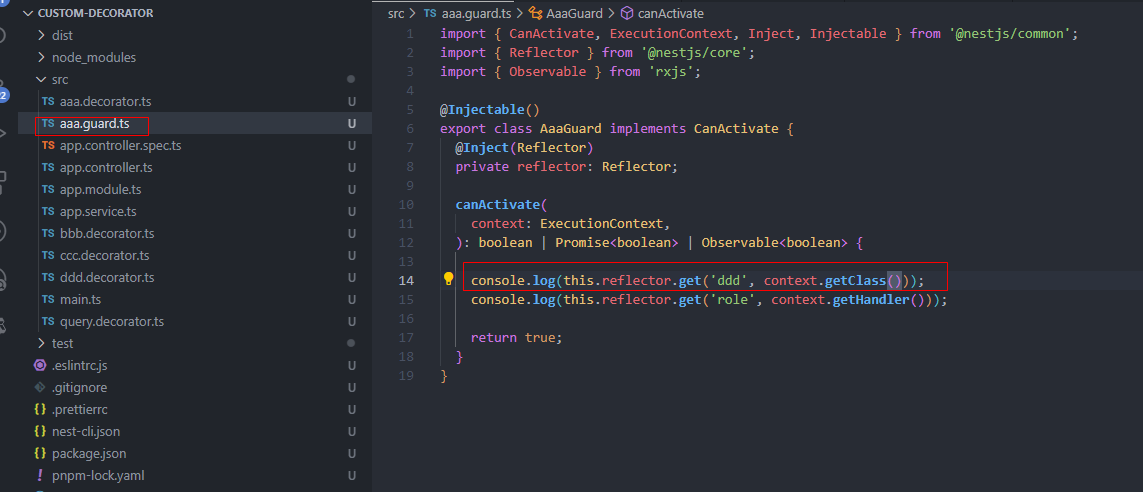Click the TS icon beside aaa.decorator.ts
This screenshot has height=492, width=1143.
tap(48, 101)
